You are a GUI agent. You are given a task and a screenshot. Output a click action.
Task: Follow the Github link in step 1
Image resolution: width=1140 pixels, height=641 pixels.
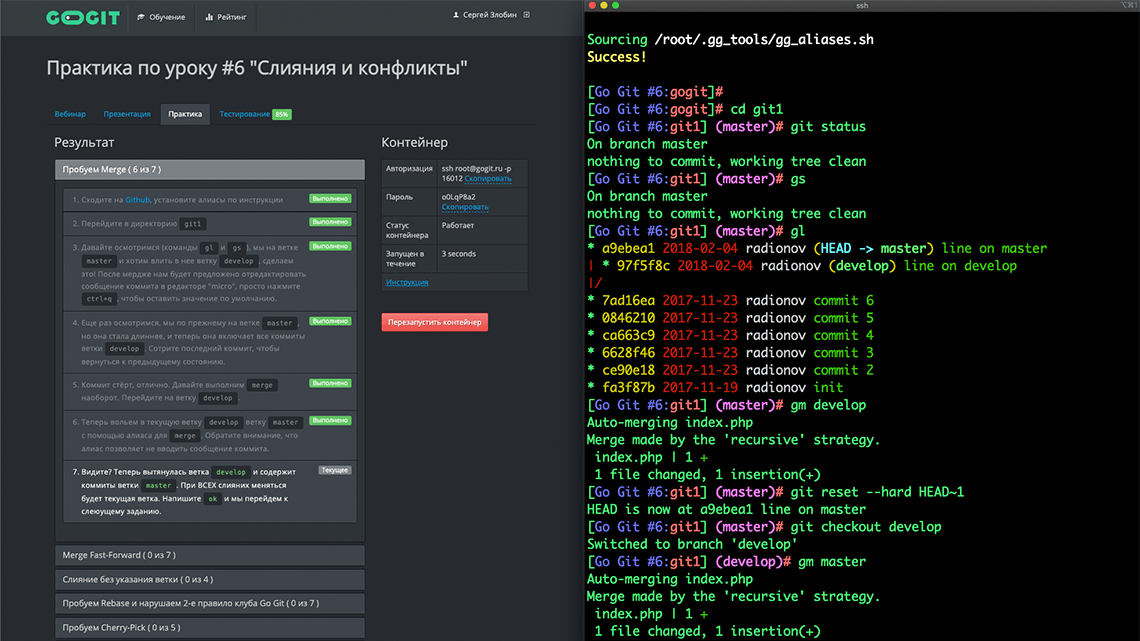coord(137,200)
